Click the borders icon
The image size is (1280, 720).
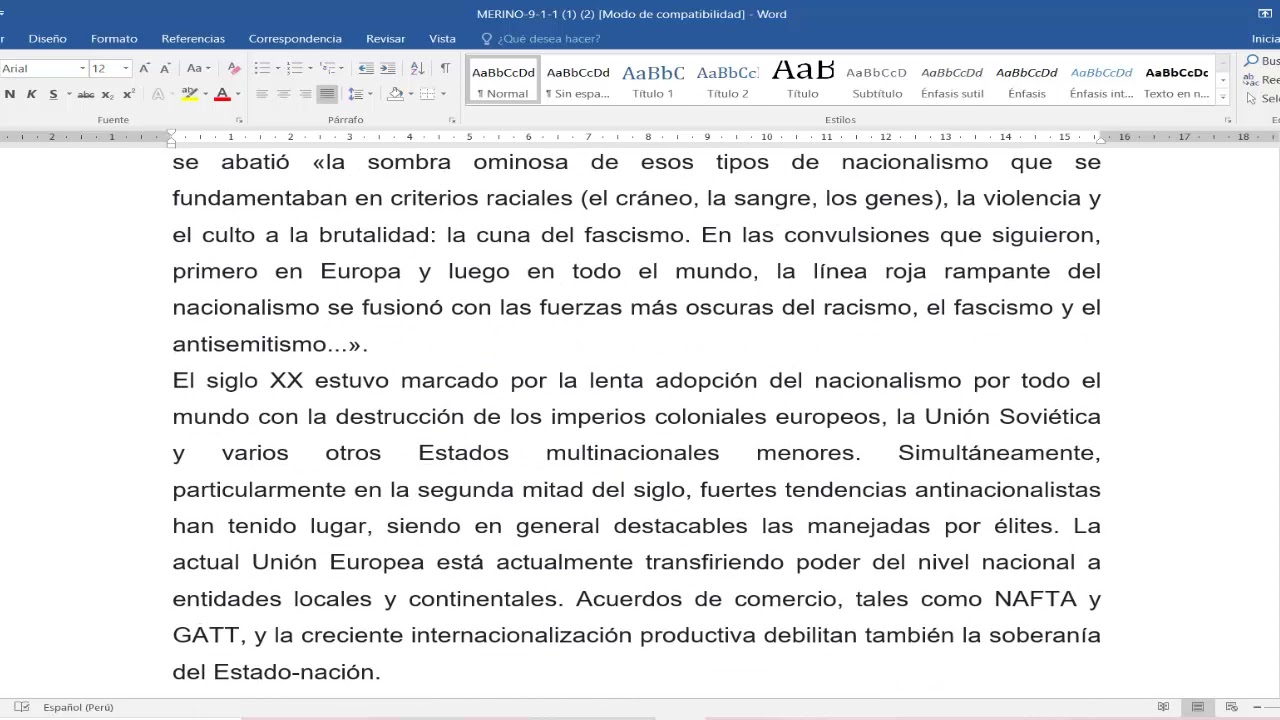tap(427, 94)
